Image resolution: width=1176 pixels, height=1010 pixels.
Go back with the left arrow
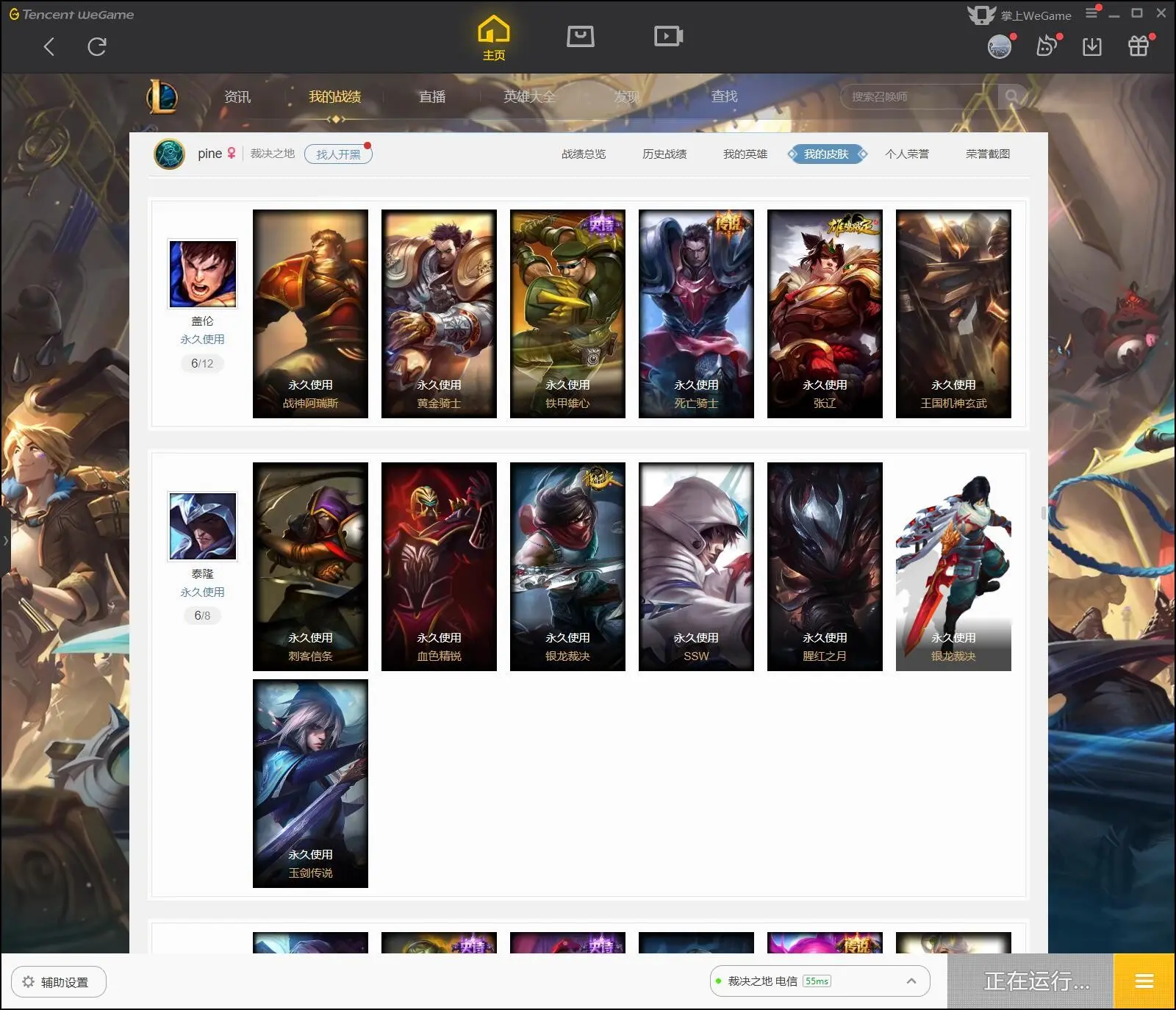coord(49,47)
